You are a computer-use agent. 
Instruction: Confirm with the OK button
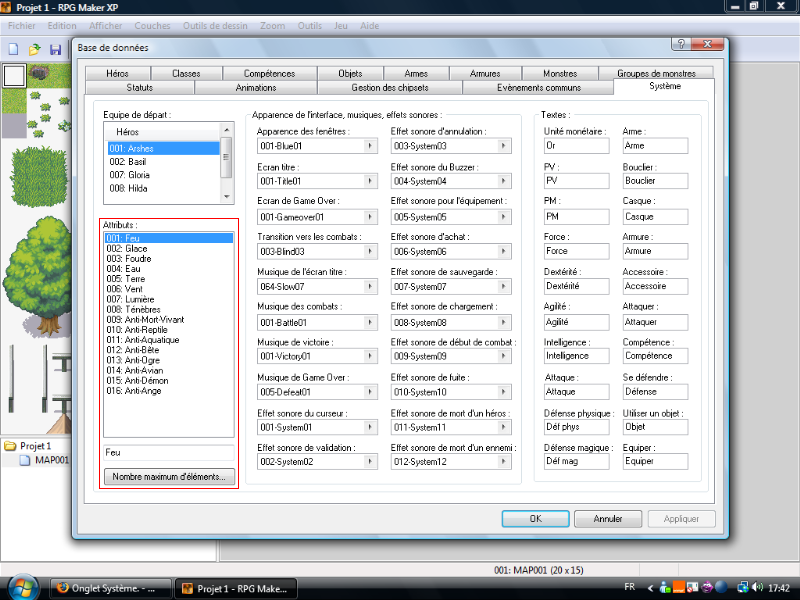[x=535, y=519]
